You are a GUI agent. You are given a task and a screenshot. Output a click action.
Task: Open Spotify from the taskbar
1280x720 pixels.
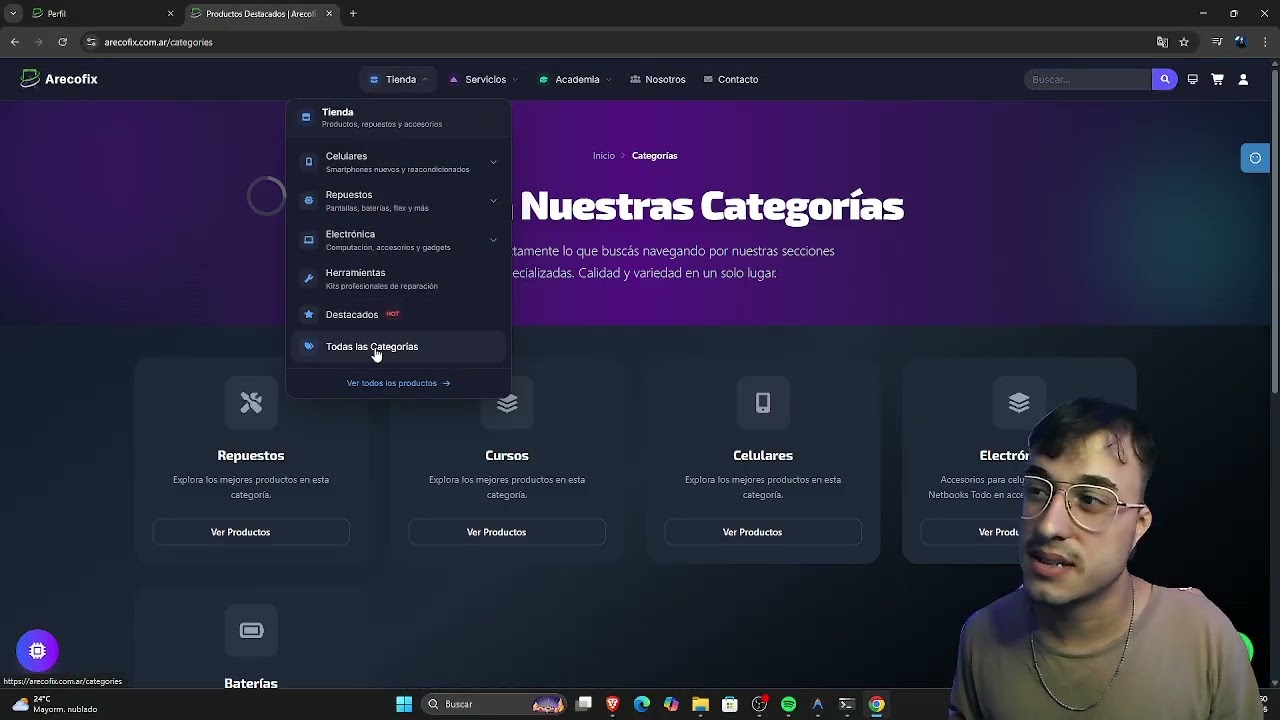pyautogui.click(x=788, y=704)
